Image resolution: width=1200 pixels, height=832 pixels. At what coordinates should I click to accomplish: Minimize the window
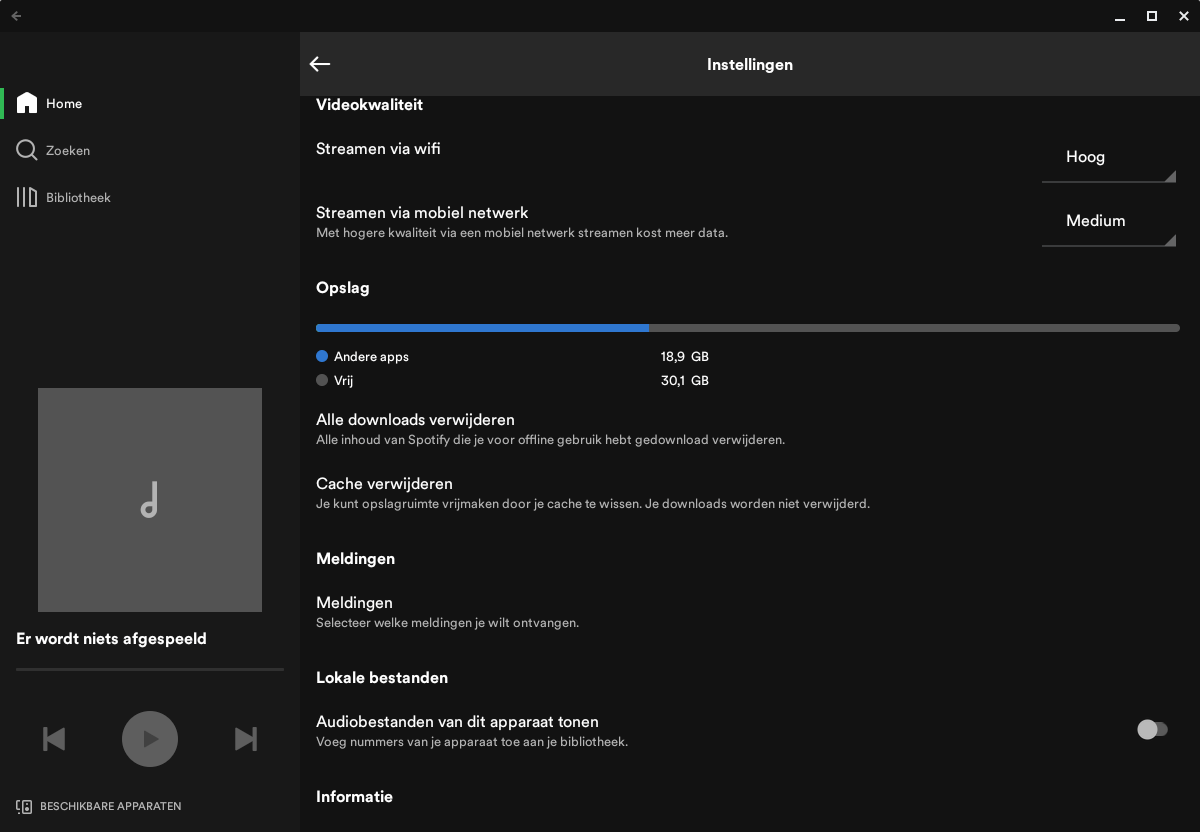coord(1118,16)
